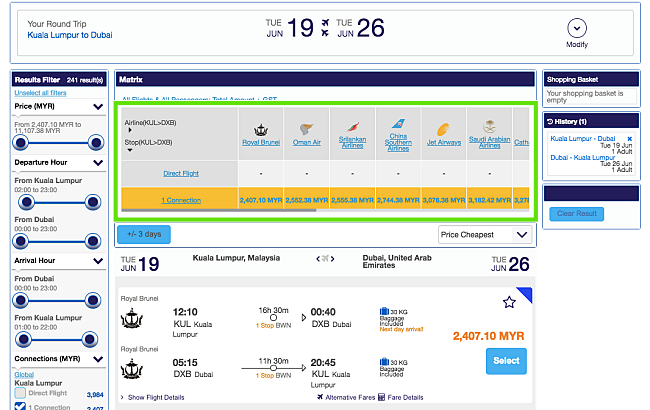Click the Clear Result button

(x=577, y=213)
